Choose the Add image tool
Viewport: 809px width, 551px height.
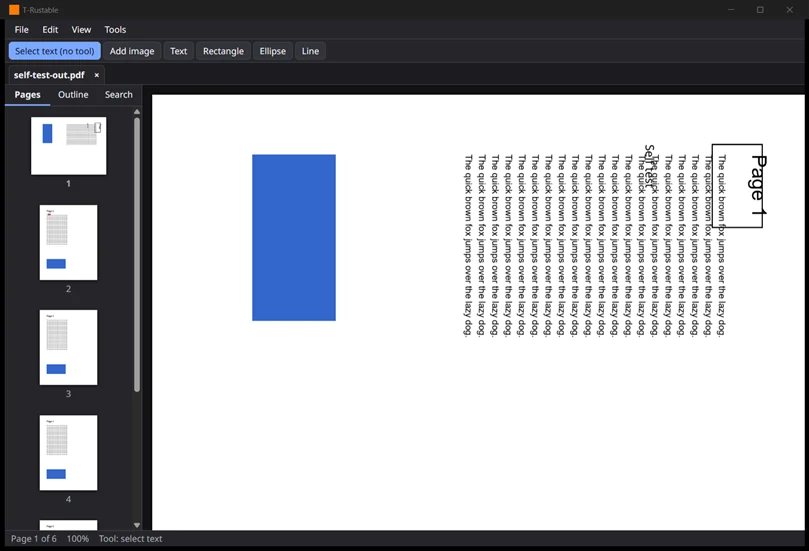pos(132,51)
